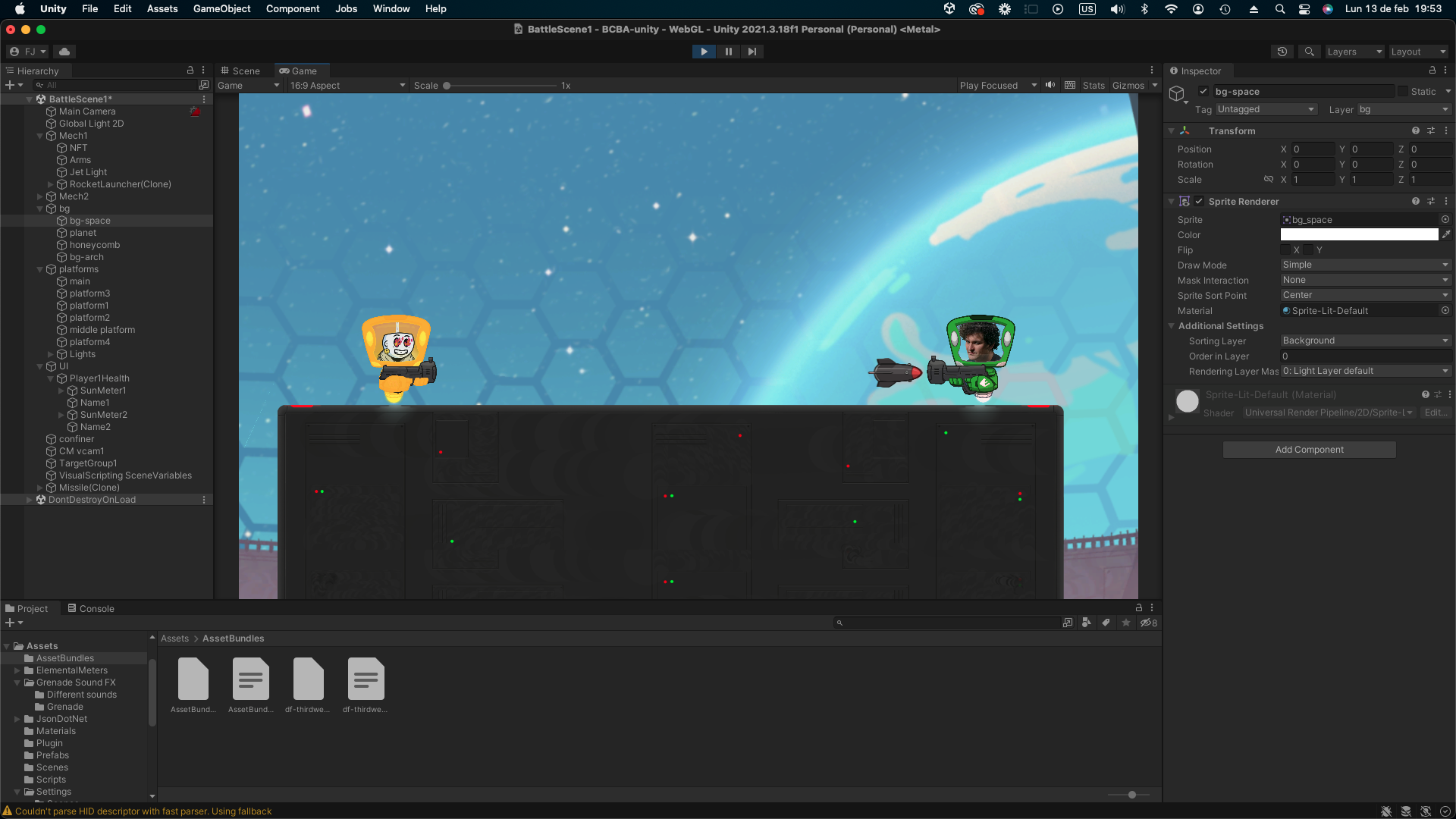Click the Step forward button
1456x819 pixels.
[x=752, y=52]
